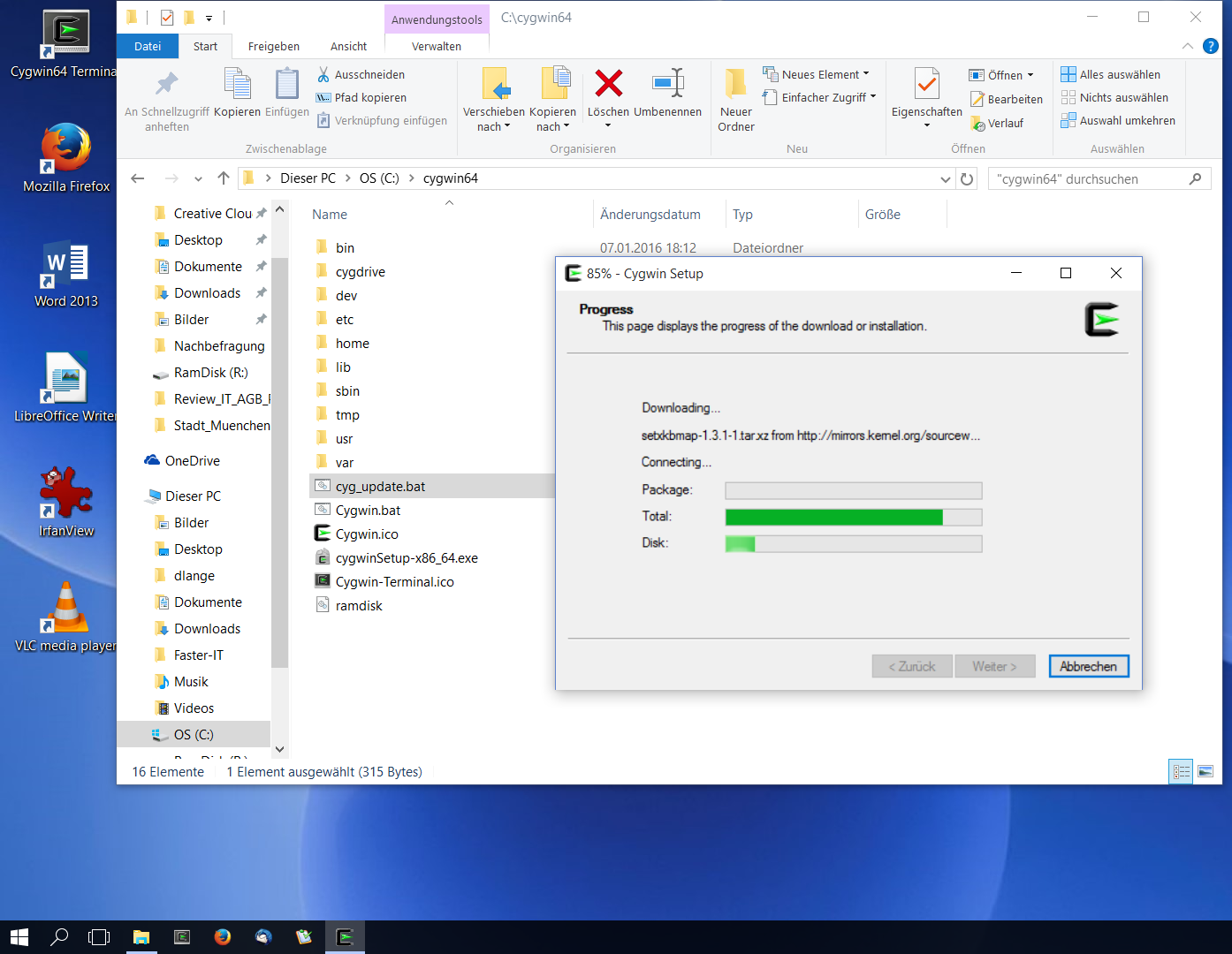Screen dimensions: 1232x954
Task: Open LibreOffice Writer desktop shortcut
Action: click(65, 388)
